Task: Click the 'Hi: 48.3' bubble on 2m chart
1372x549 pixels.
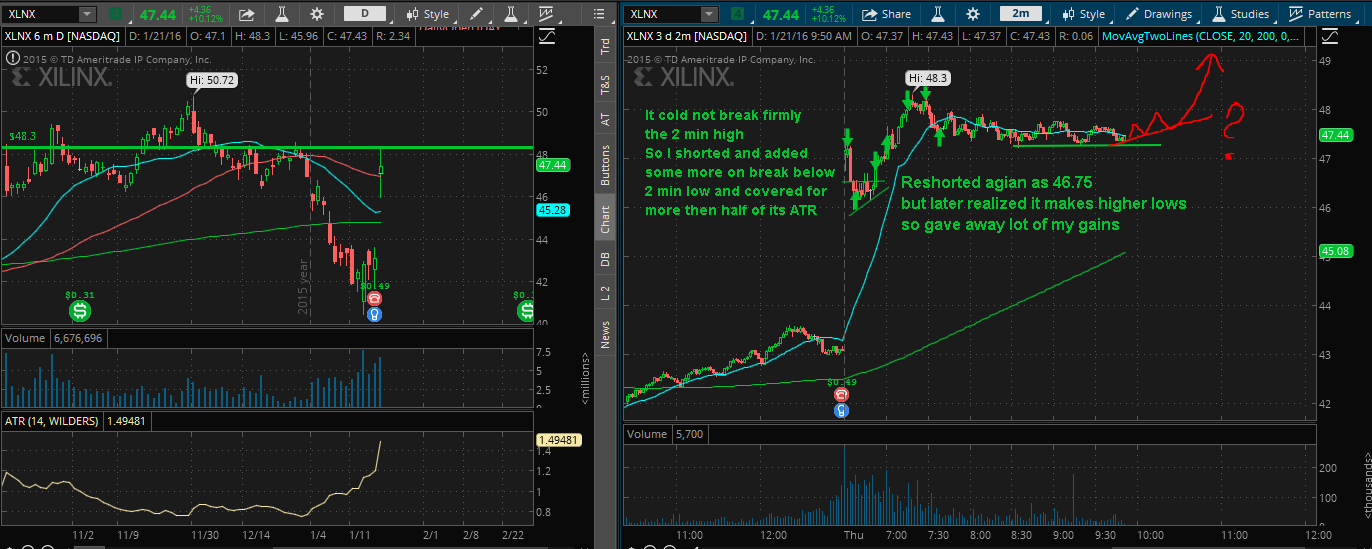Action: click(927, 78)
